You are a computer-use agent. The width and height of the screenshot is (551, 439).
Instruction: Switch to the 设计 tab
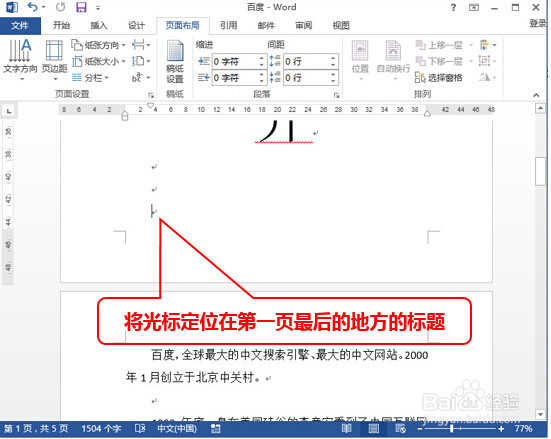coord(136,25)
